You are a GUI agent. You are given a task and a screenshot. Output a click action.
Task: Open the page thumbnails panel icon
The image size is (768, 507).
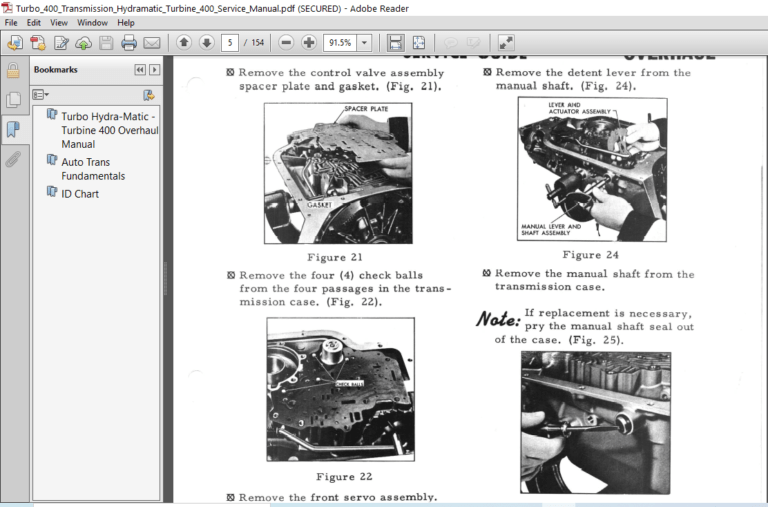point(13,100)
